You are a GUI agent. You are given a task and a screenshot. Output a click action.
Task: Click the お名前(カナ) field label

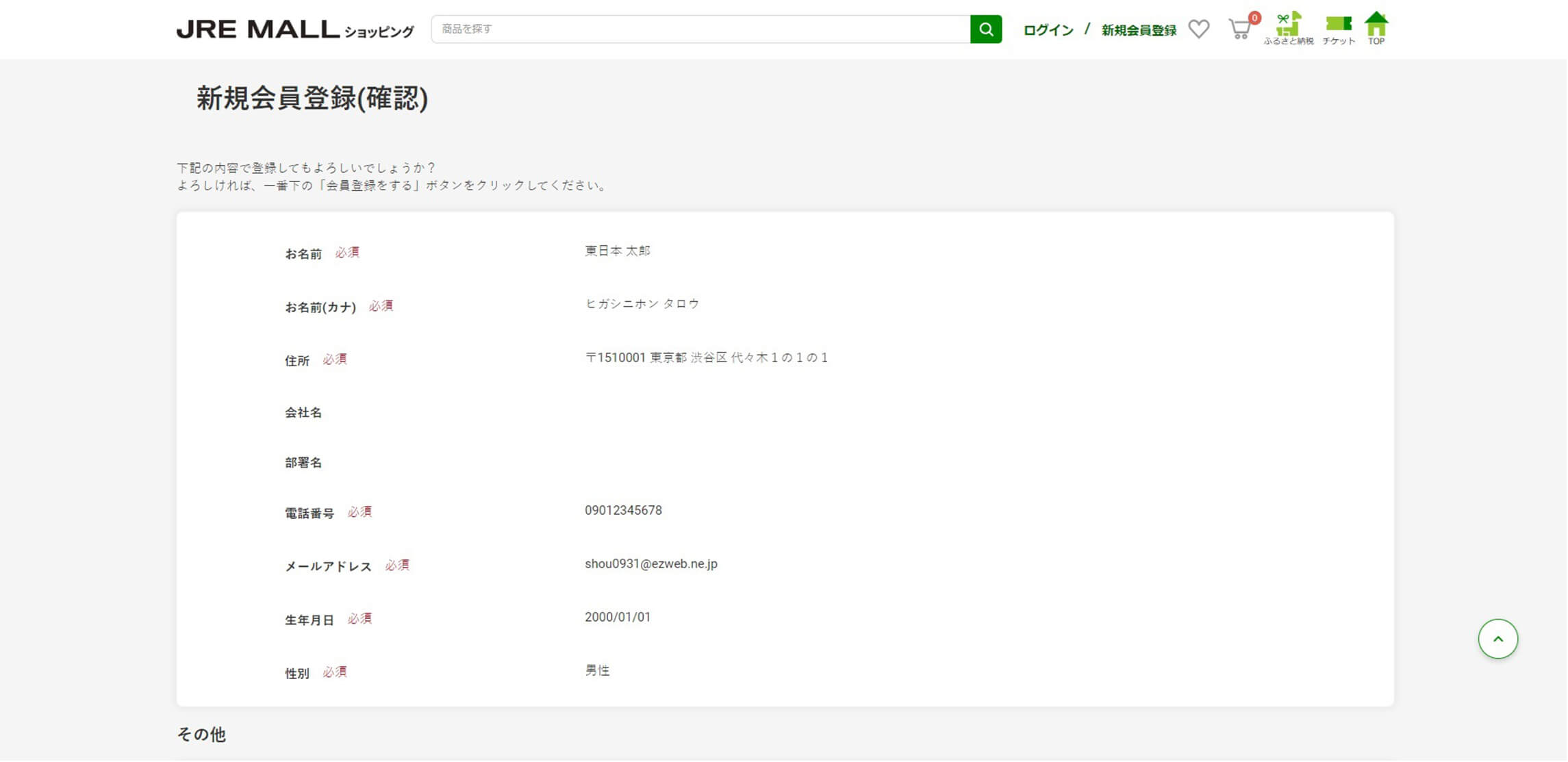[x=320, y=307]
